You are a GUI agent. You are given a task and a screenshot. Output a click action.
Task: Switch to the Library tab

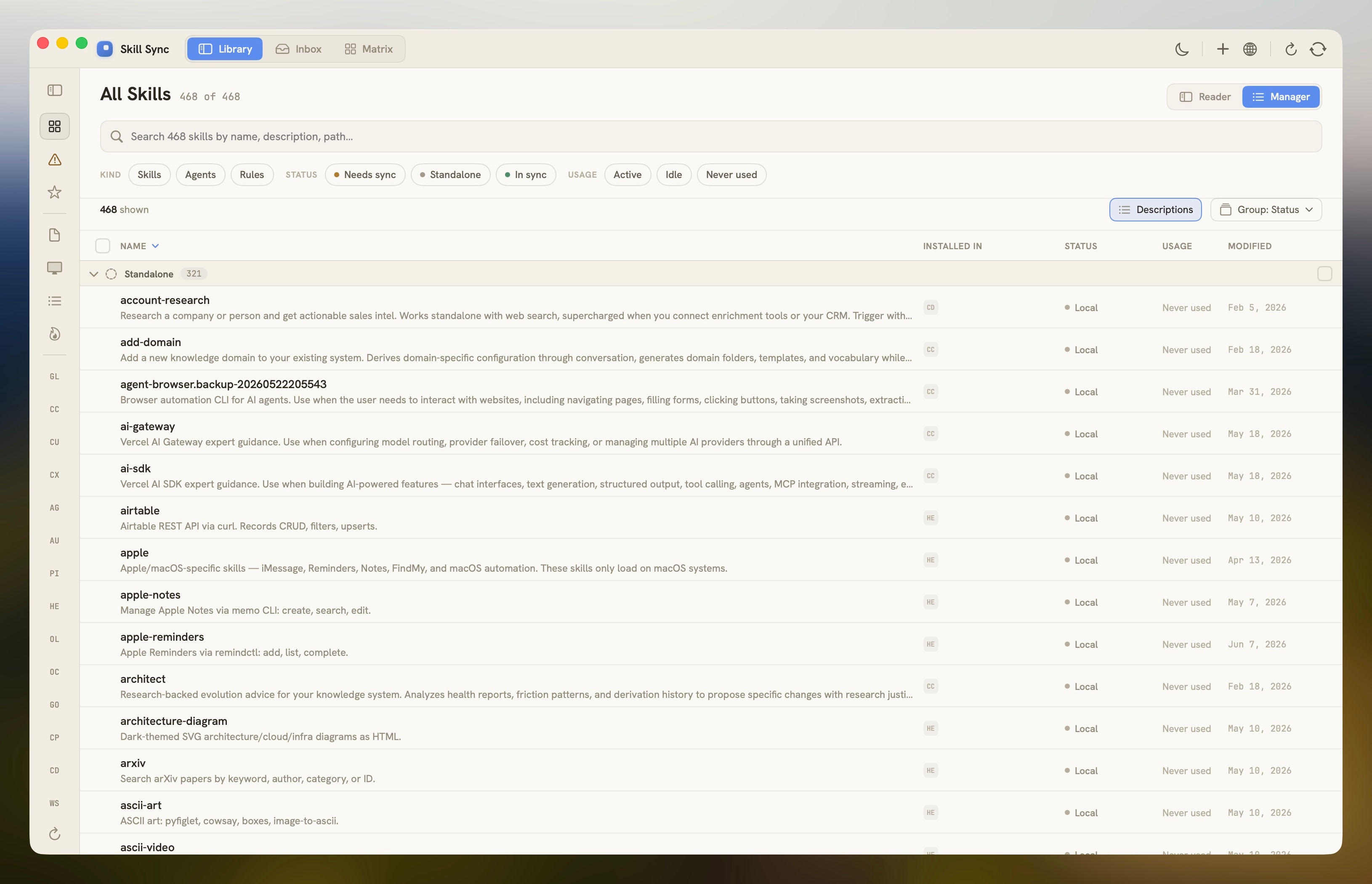pyautogui.click(x=225, y=49)
